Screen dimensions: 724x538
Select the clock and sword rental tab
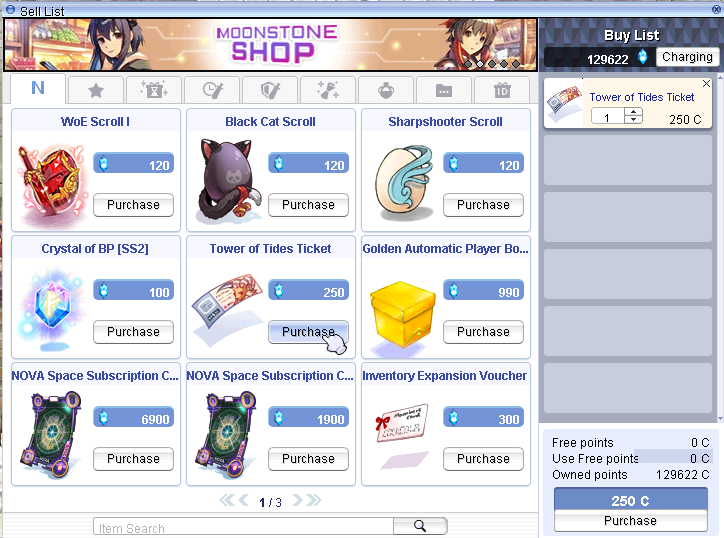pyautogui.click(x=212, y=90)
